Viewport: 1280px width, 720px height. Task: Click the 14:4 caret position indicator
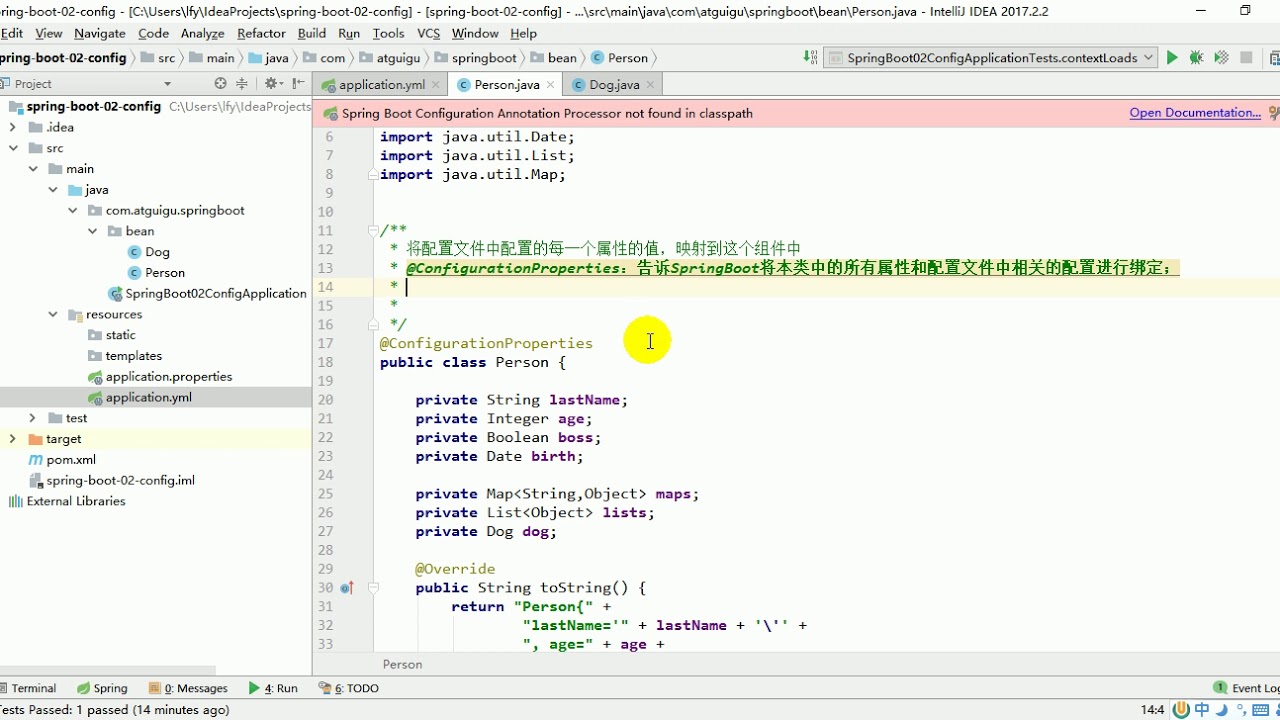[1152, 710]
